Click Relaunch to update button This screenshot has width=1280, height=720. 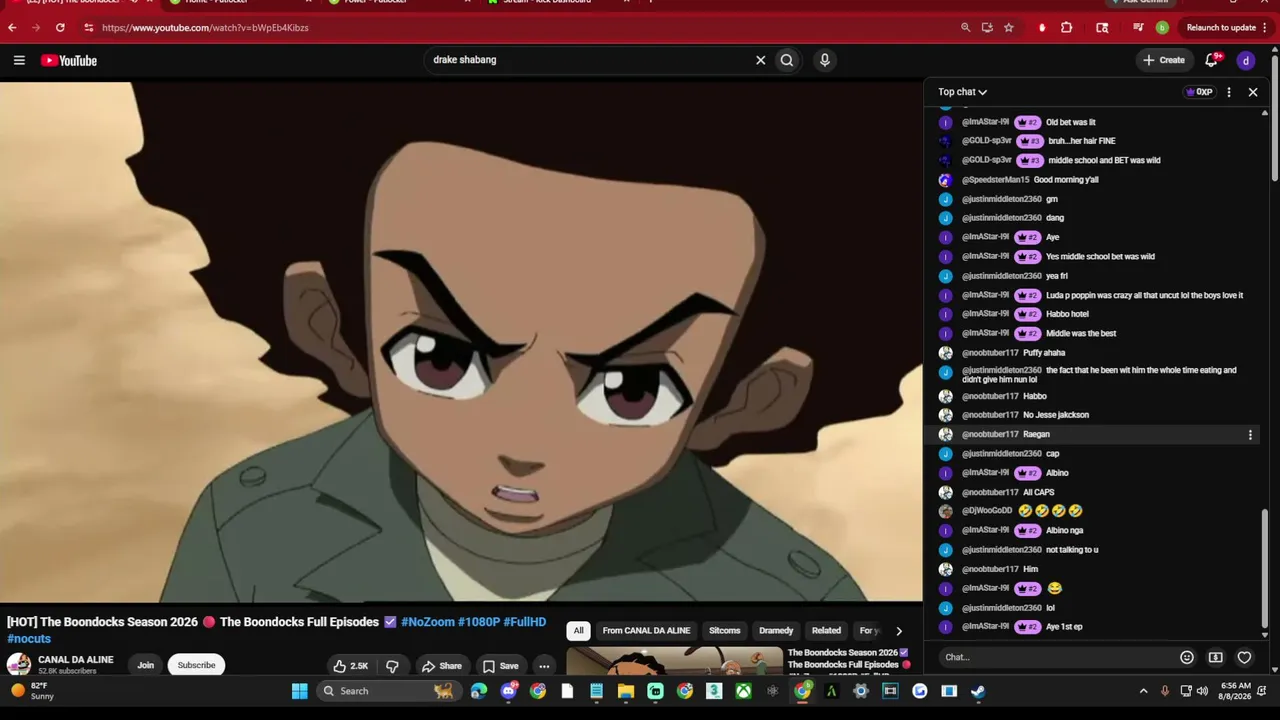pyautogui.click(x=1227, y=28)
